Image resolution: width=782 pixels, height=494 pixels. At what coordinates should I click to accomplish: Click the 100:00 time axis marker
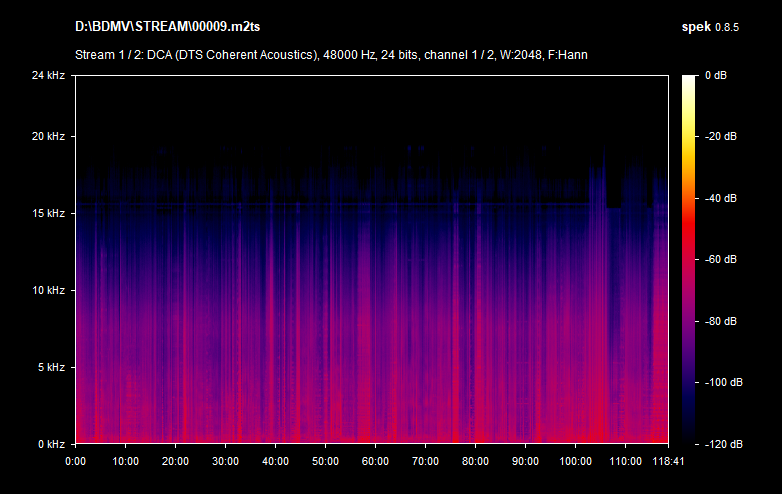(x=574, y=462)
